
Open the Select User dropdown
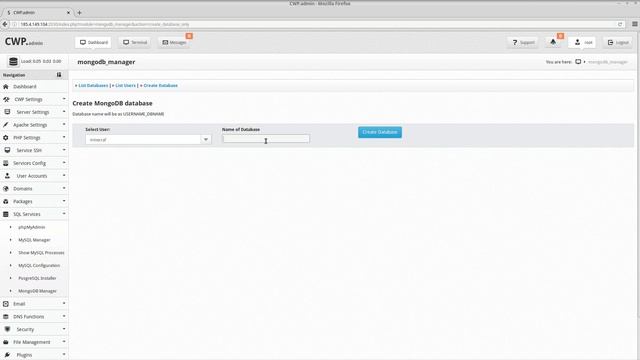coord(148,140)
